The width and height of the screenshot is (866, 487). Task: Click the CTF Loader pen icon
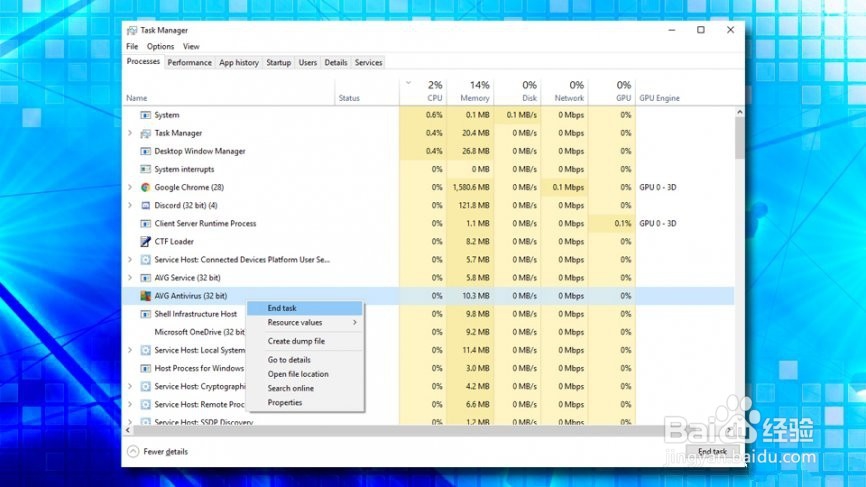[x=145, y=241]
